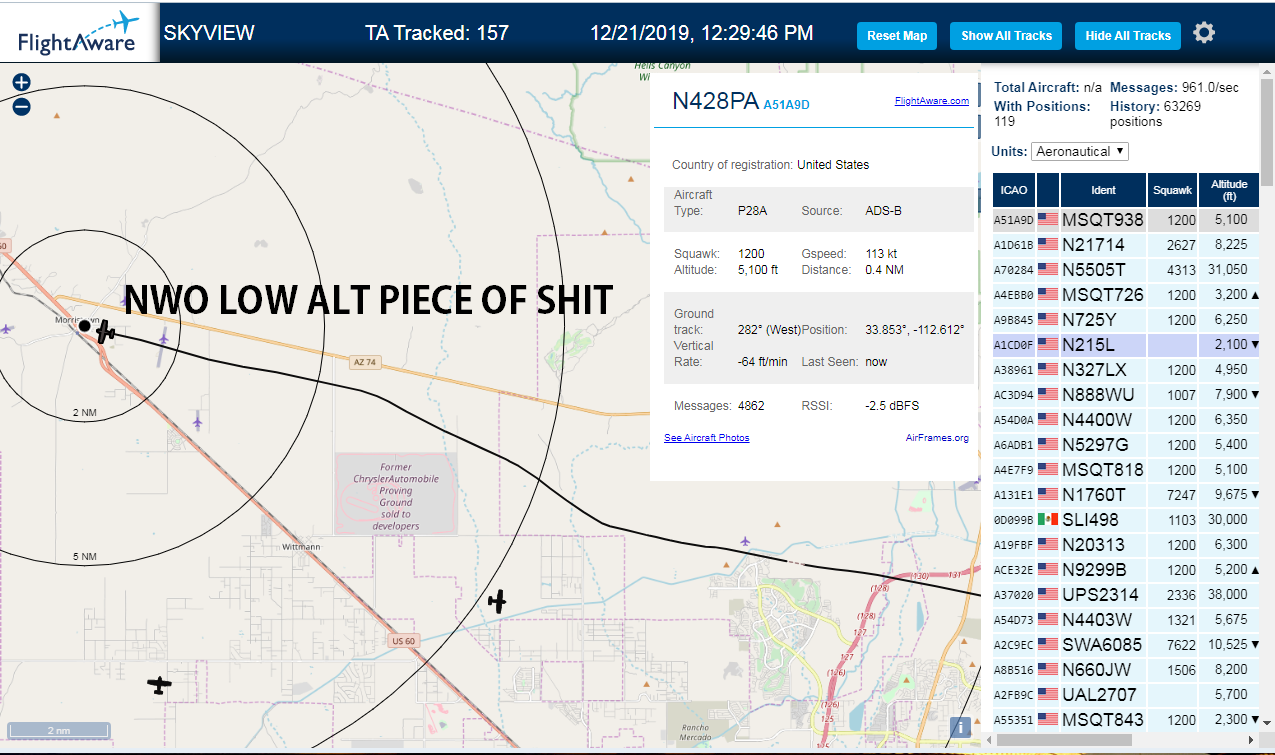Viewport: 1275px width, 755px height.
Task: Sort table by the flag column header
Action: click(1048, 190)
